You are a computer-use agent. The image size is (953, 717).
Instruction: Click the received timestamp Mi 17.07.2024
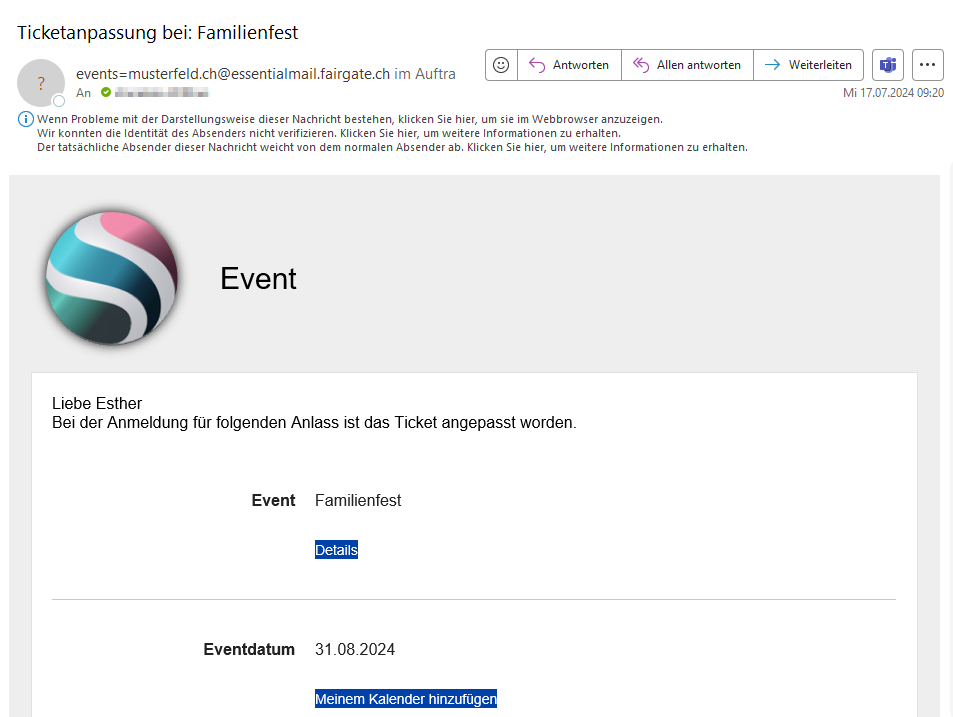click(893, 92)
